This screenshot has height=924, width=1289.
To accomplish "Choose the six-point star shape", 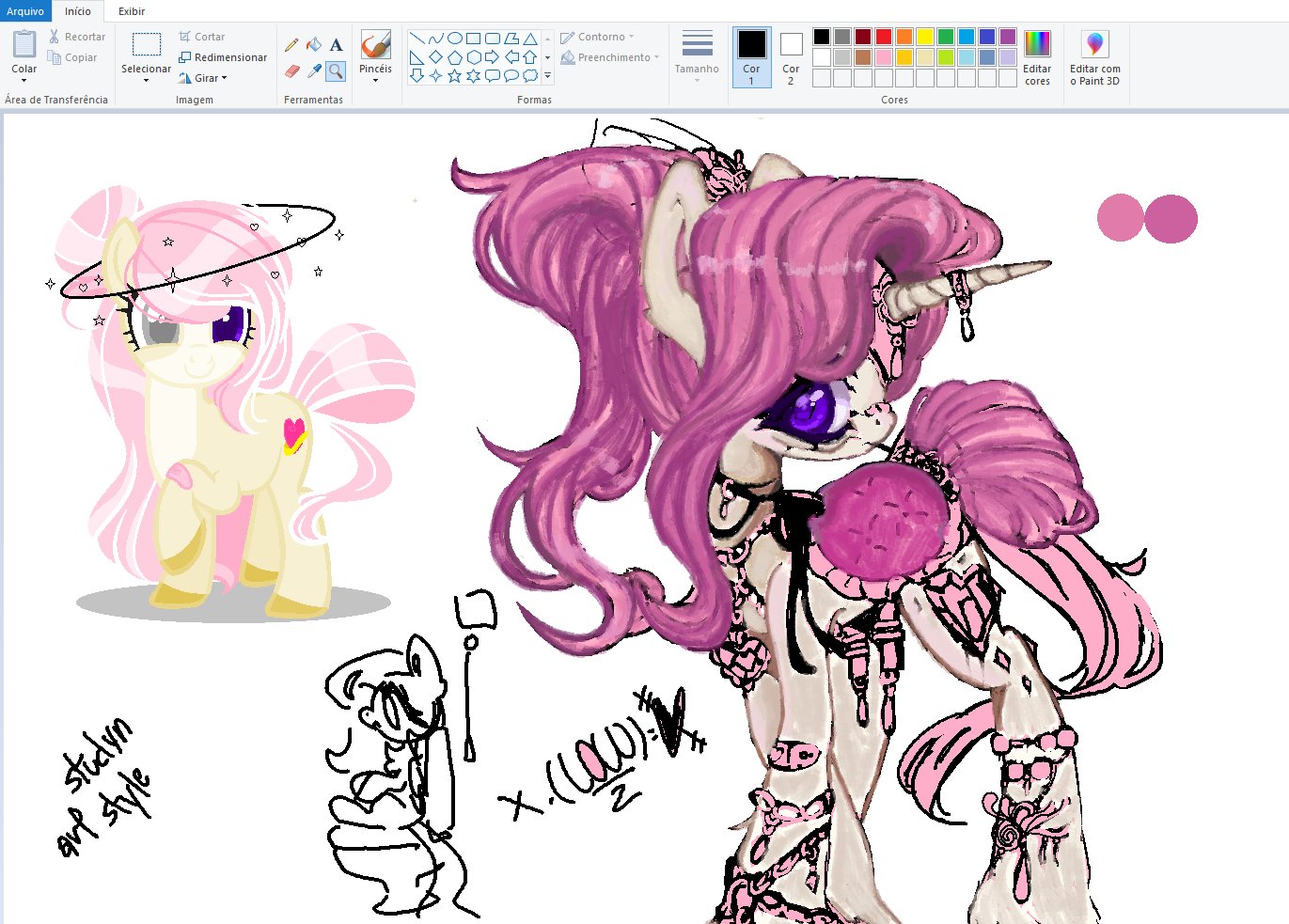I will click(474, 76).
